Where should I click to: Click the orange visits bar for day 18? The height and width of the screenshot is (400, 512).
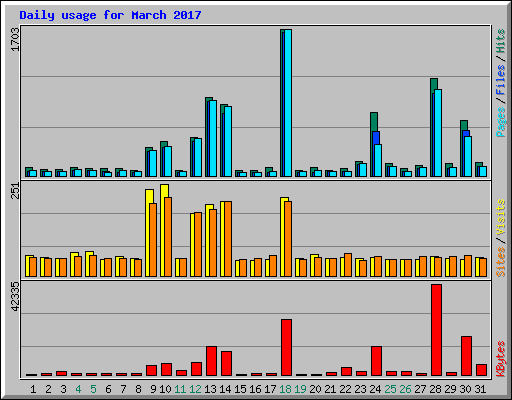(x=288, y=239)
